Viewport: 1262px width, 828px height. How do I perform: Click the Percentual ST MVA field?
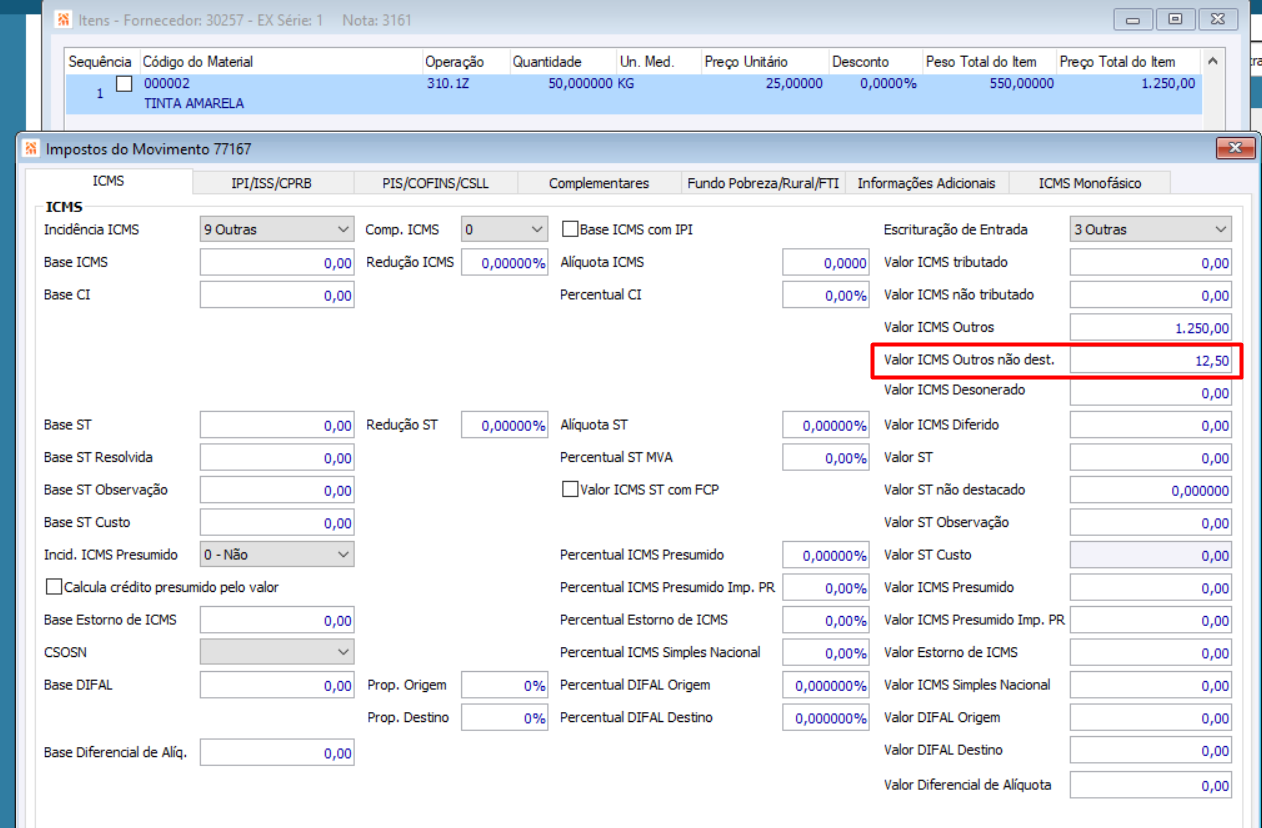[825, 458]
